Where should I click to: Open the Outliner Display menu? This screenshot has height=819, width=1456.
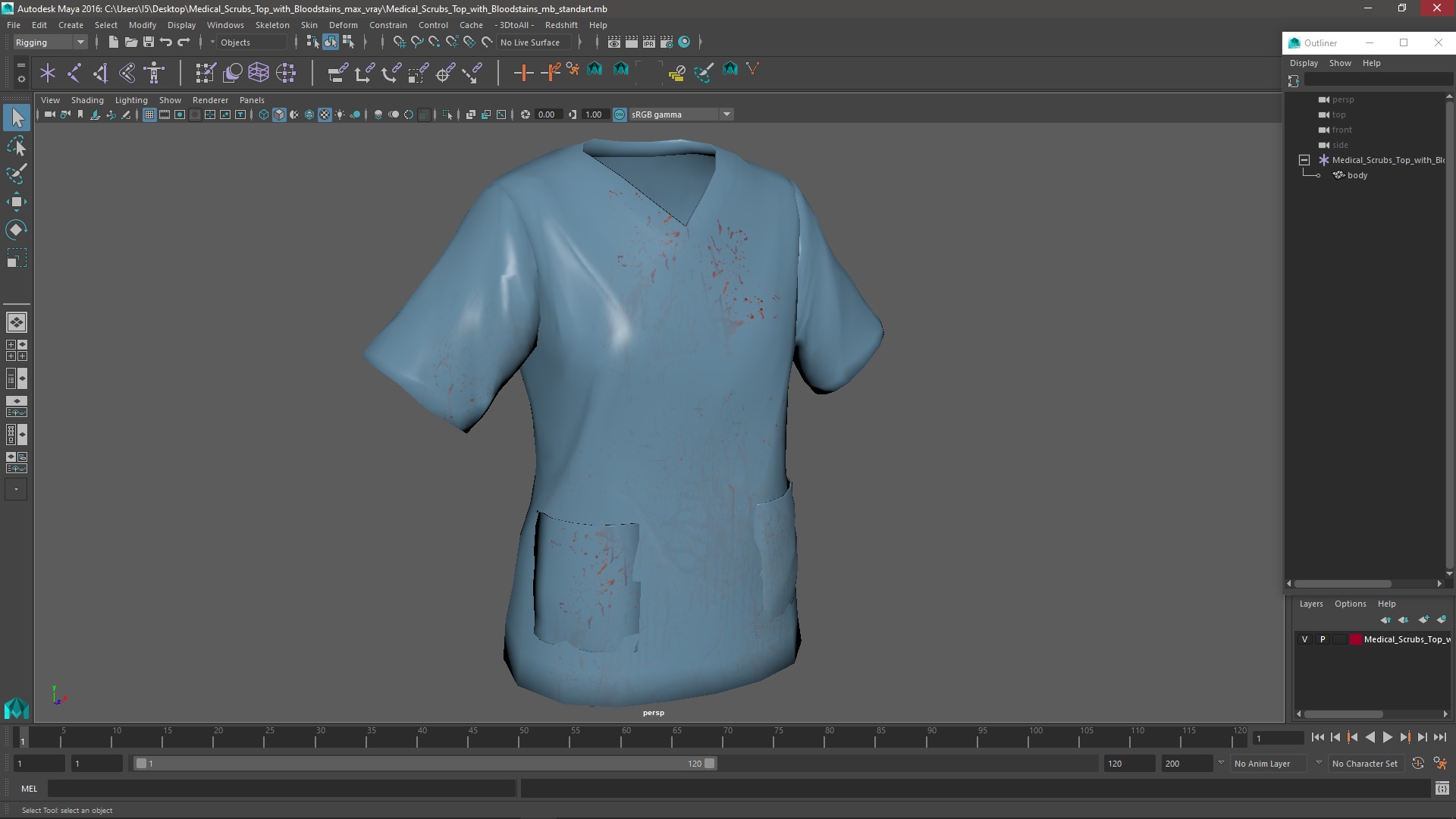click(x=1304, y=63)
